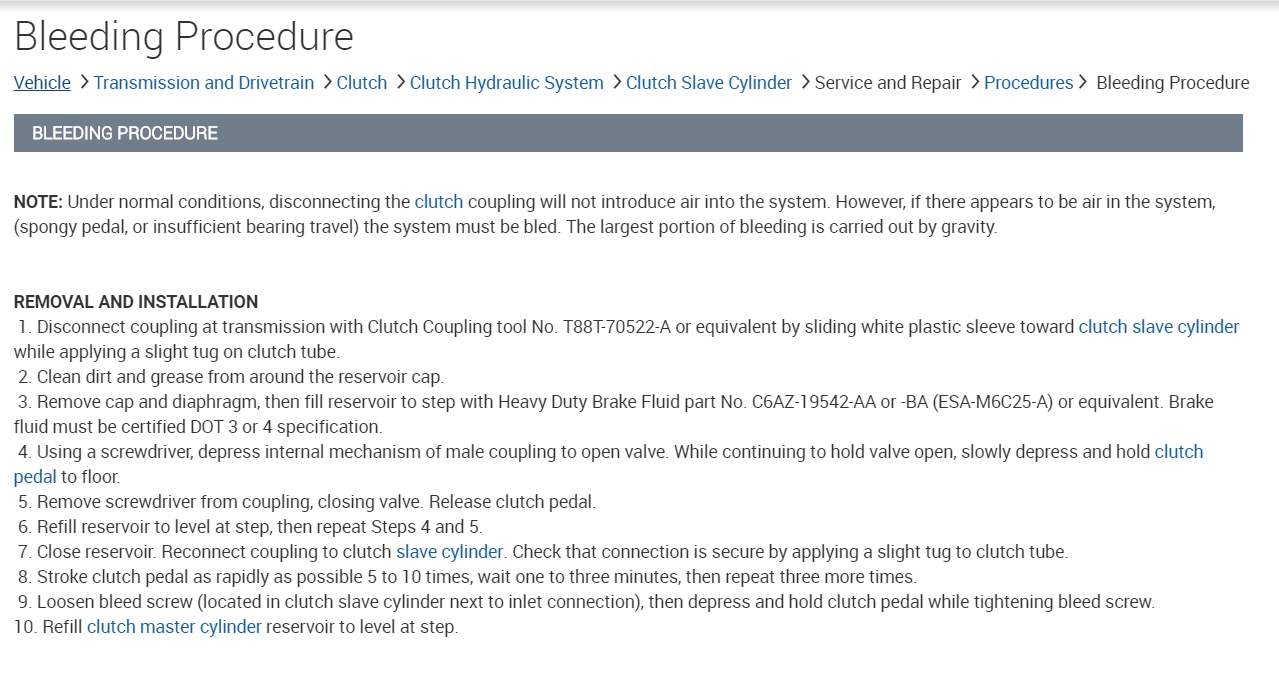Click the Service and Repair breadcrumb text

[x=888, y=83]
